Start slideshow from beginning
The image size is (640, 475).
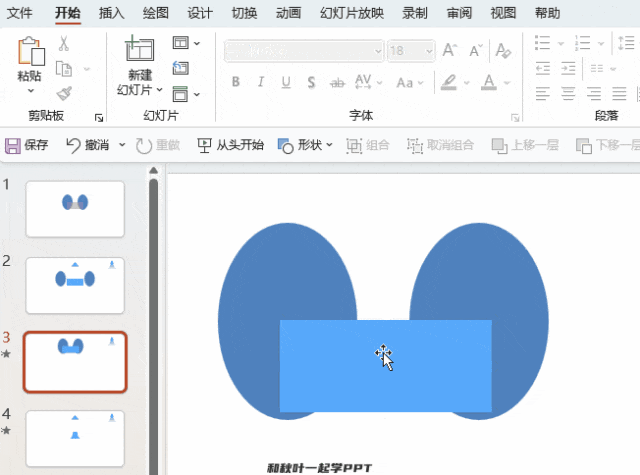(231, 145)
